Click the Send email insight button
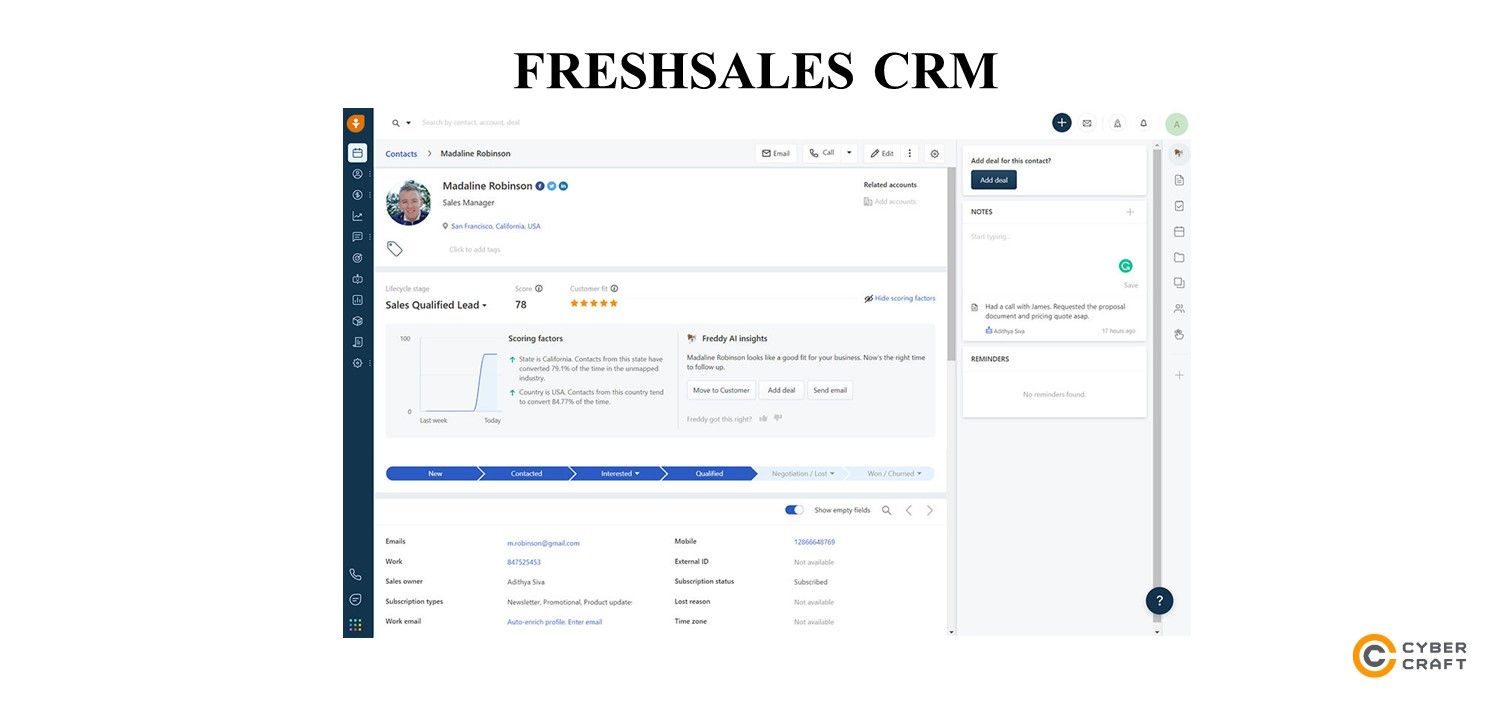Screen dimensions: 1512x720 (830, 390)
